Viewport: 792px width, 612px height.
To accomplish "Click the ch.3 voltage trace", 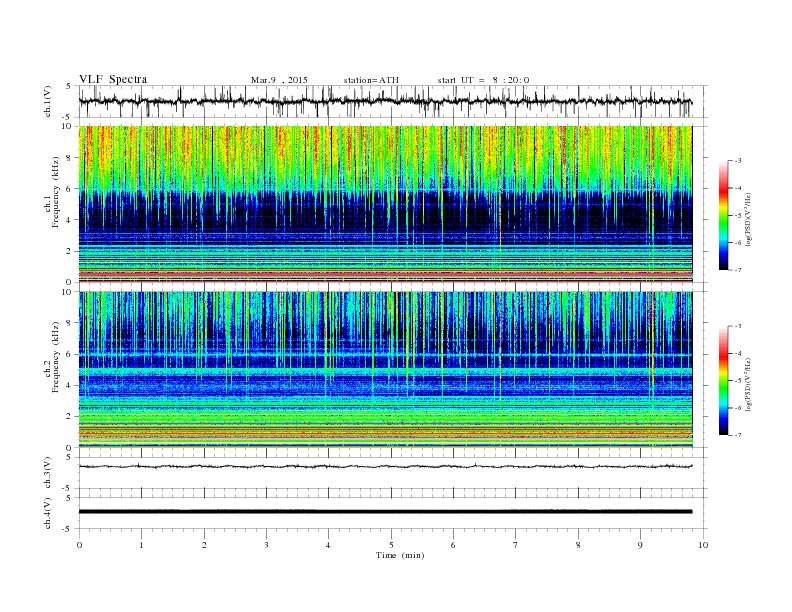I will pyautogui.click(x=385, y=466).
